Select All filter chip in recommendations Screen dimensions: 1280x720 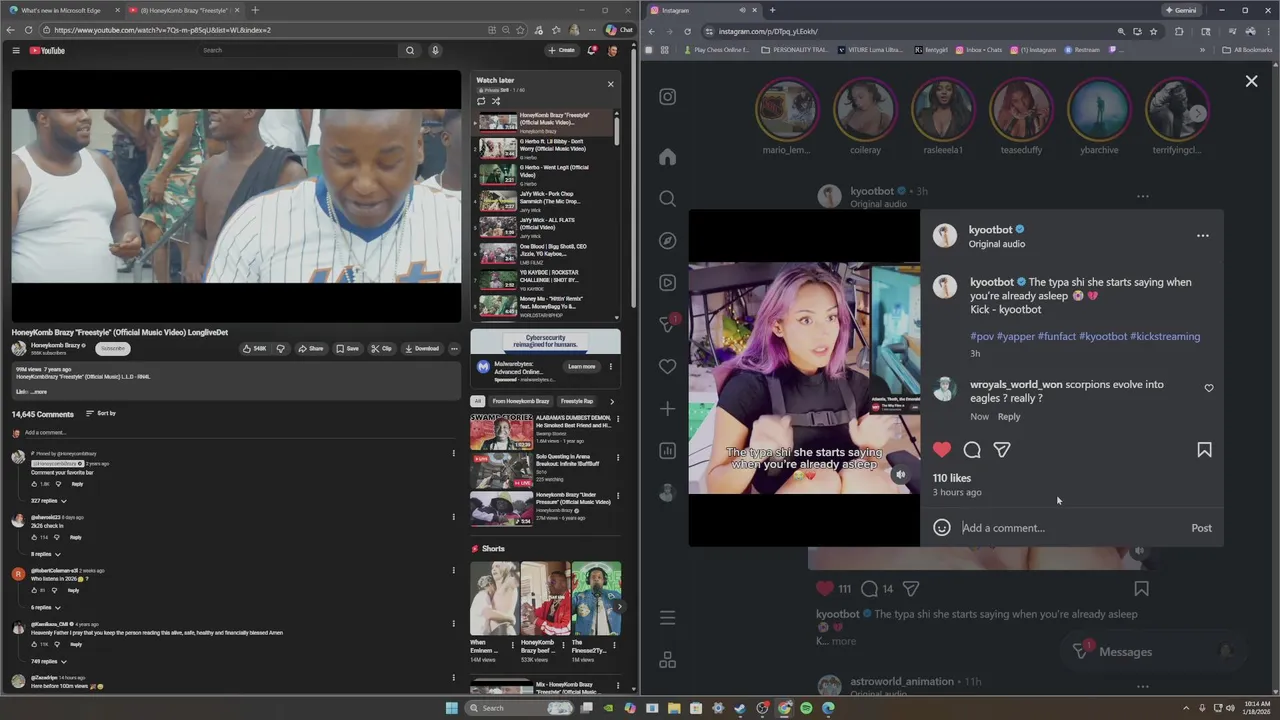click(477, 401)
